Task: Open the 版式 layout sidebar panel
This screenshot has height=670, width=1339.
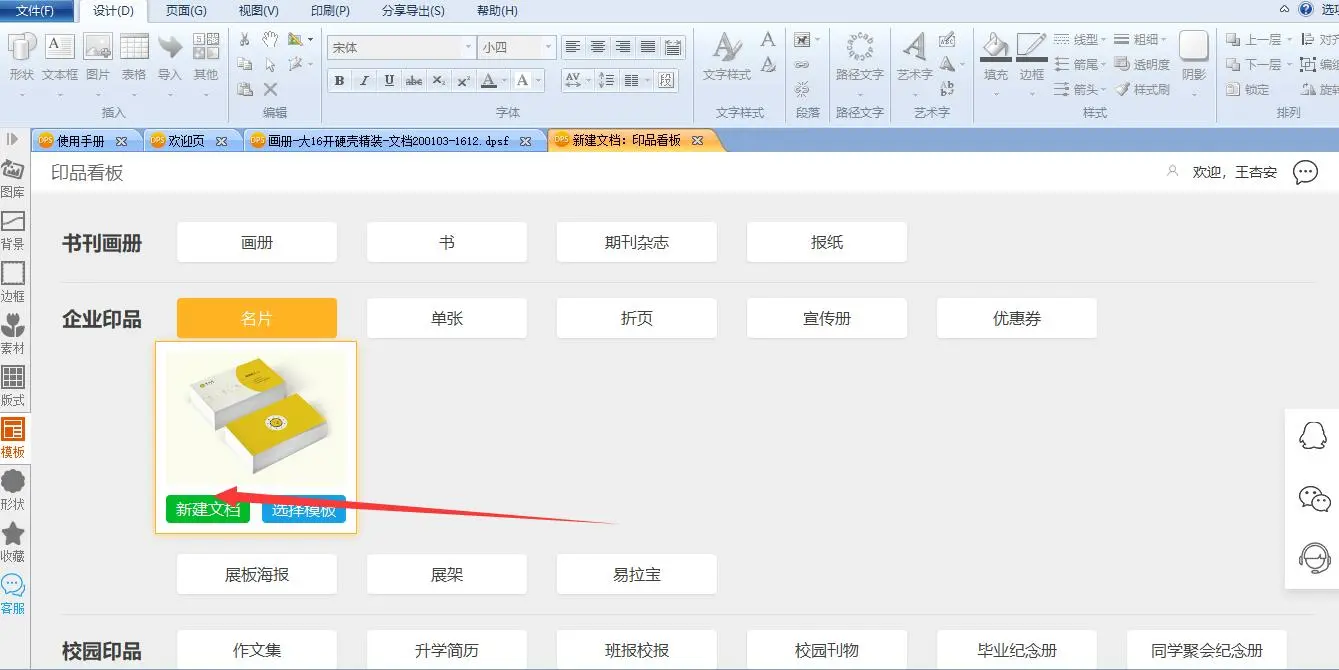Action: click(13, 385)
